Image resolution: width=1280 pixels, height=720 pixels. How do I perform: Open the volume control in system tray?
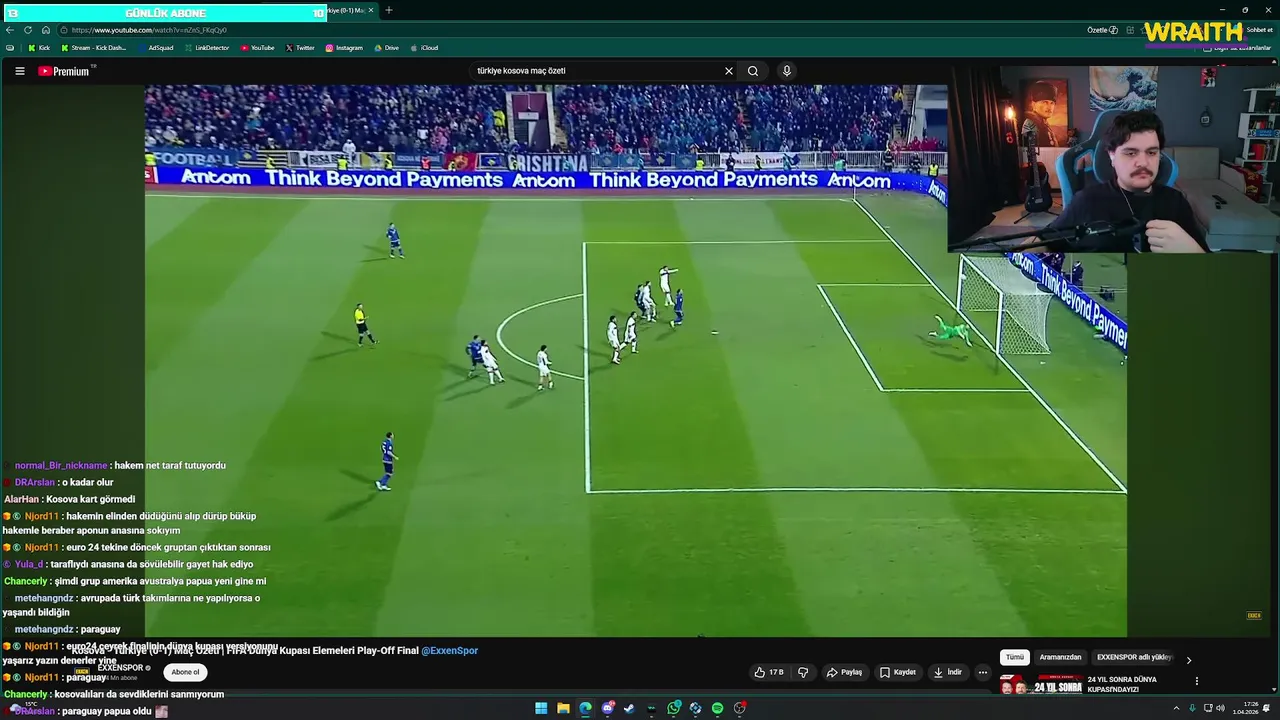coord(1219,708)
